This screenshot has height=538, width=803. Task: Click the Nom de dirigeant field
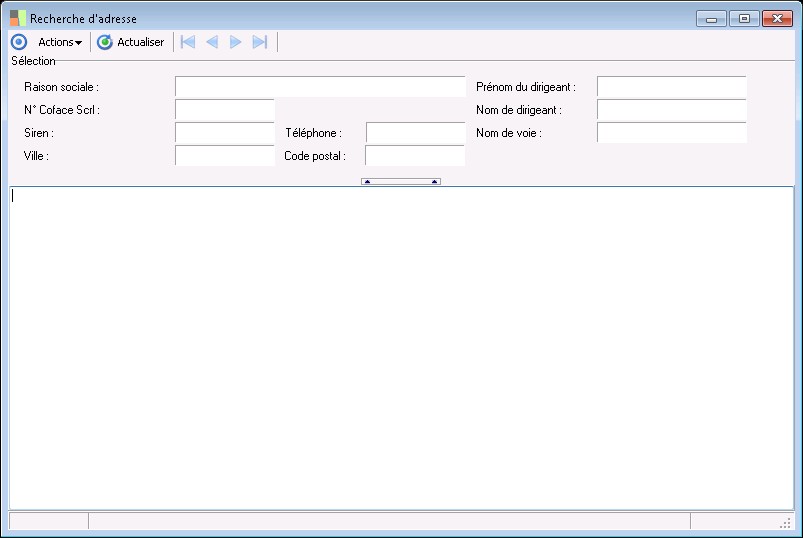[x=671, y=110]
